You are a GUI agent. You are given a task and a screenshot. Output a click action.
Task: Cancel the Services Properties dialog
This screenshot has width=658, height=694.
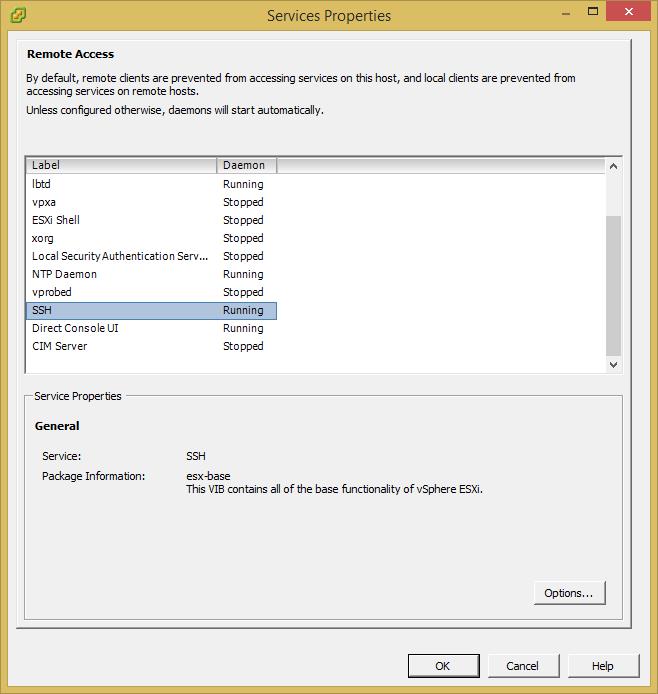523,666
